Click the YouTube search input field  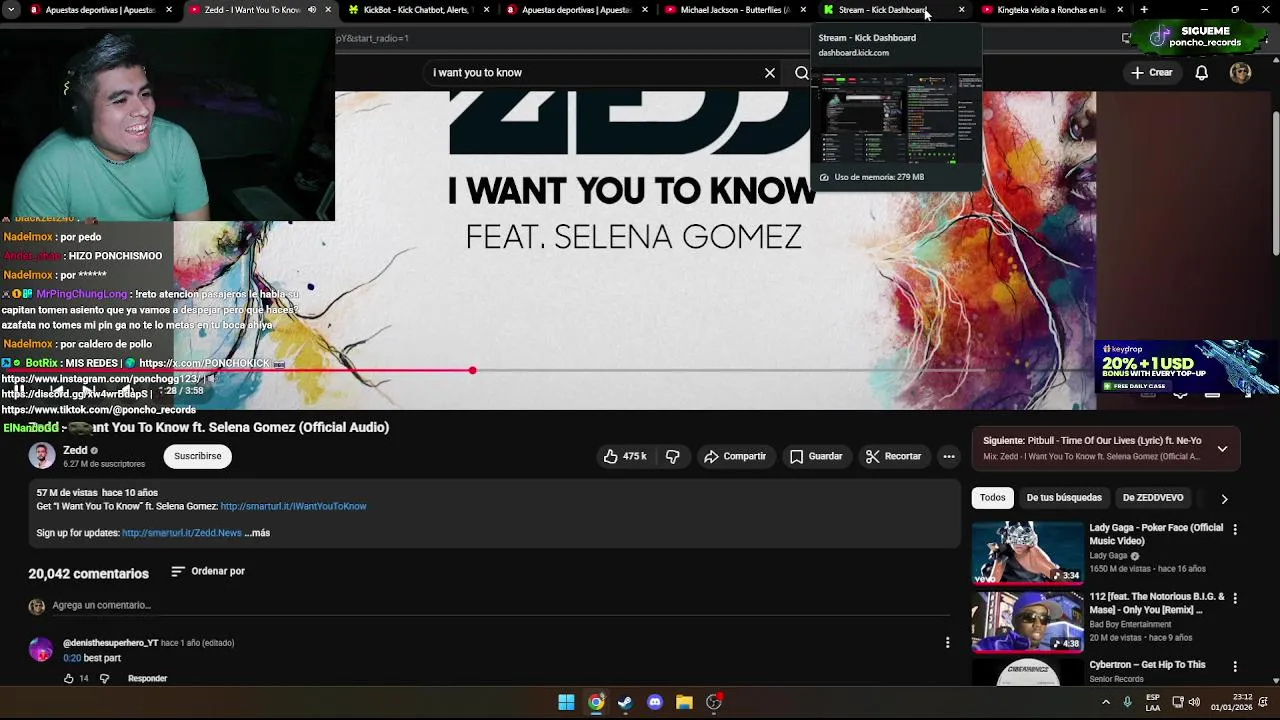pyautogui.click(x=595, y=73)
